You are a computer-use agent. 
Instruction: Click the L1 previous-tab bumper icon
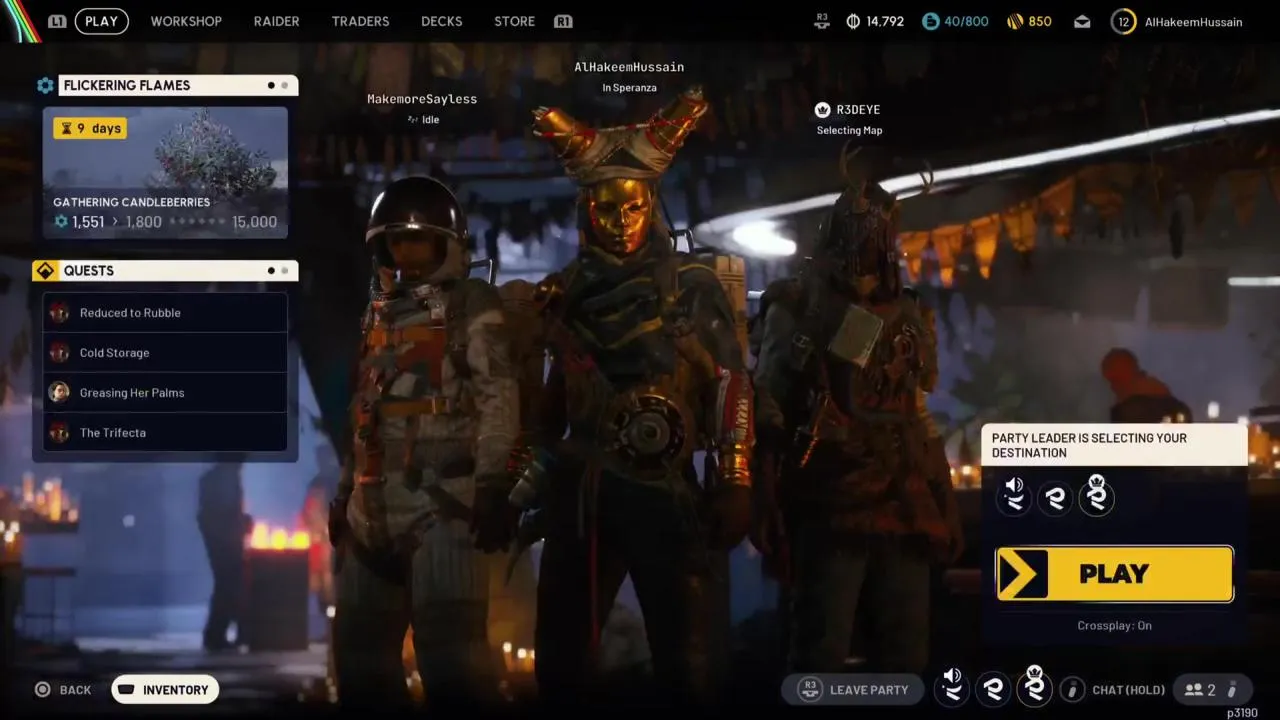pos(57,21)
